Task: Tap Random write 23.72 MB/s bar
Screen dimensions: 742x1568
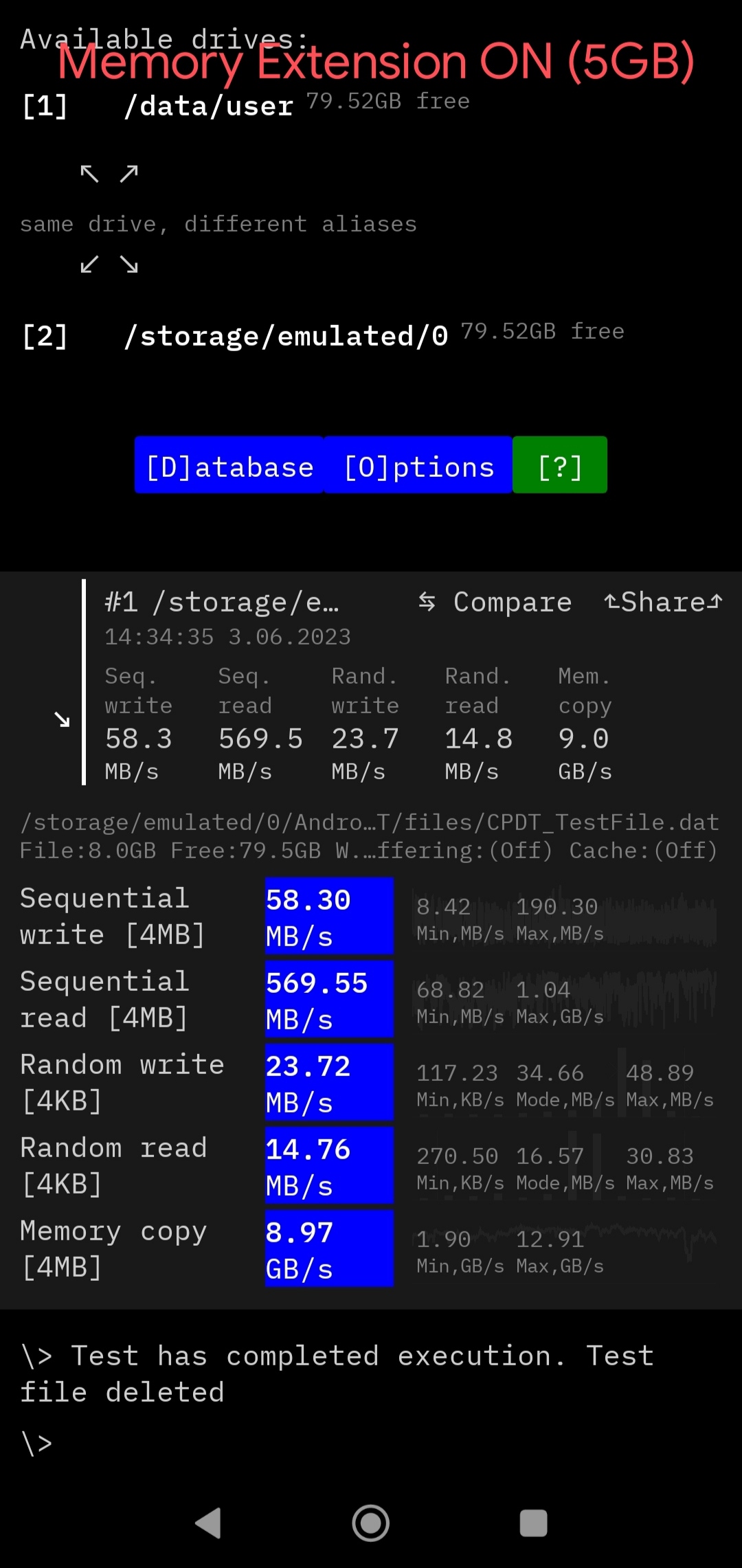Action: pyautogui.click(x=330, y=1082)
